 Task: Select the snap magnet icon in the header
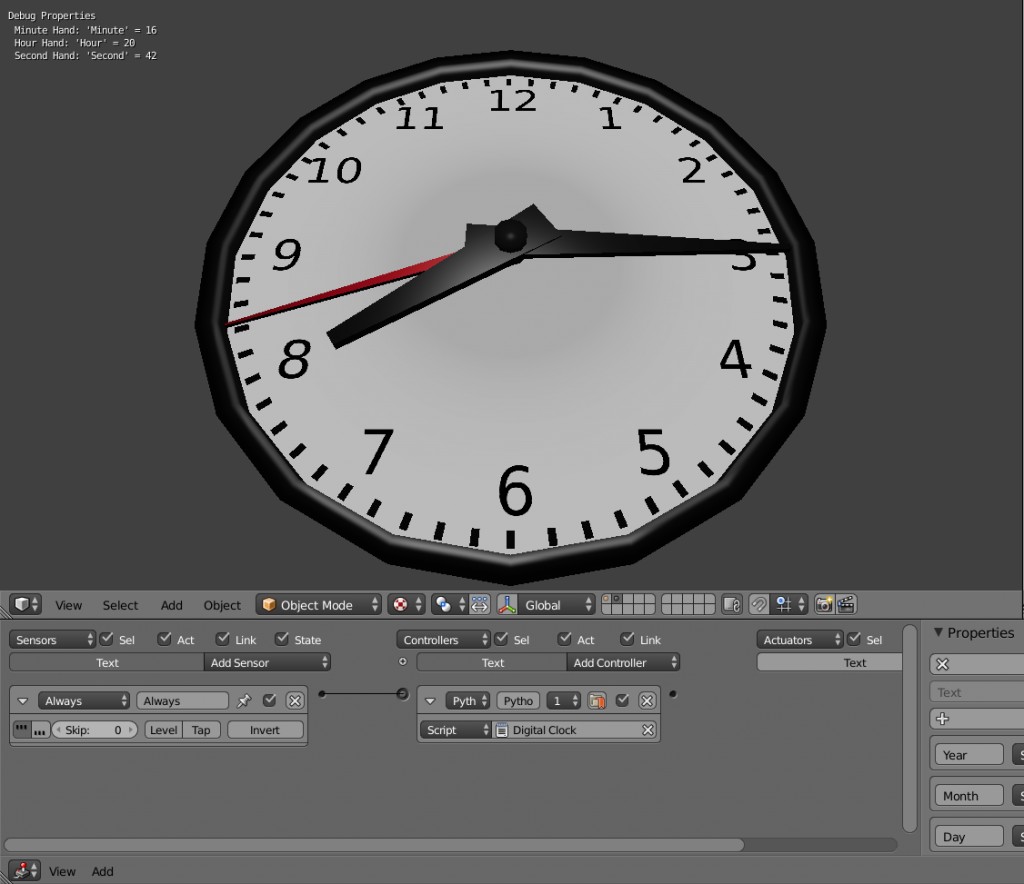[x=760, y=604]
